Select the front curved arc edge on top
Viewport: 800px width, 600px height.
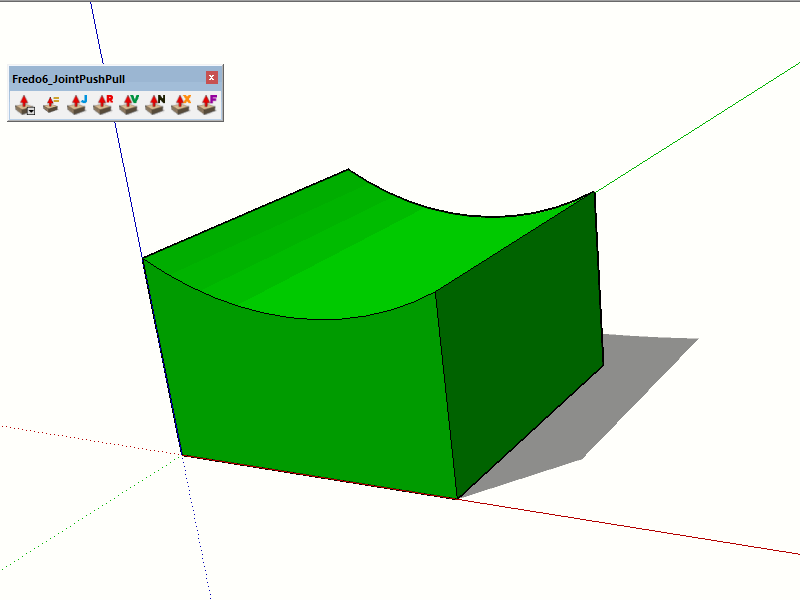coord(300,316)
